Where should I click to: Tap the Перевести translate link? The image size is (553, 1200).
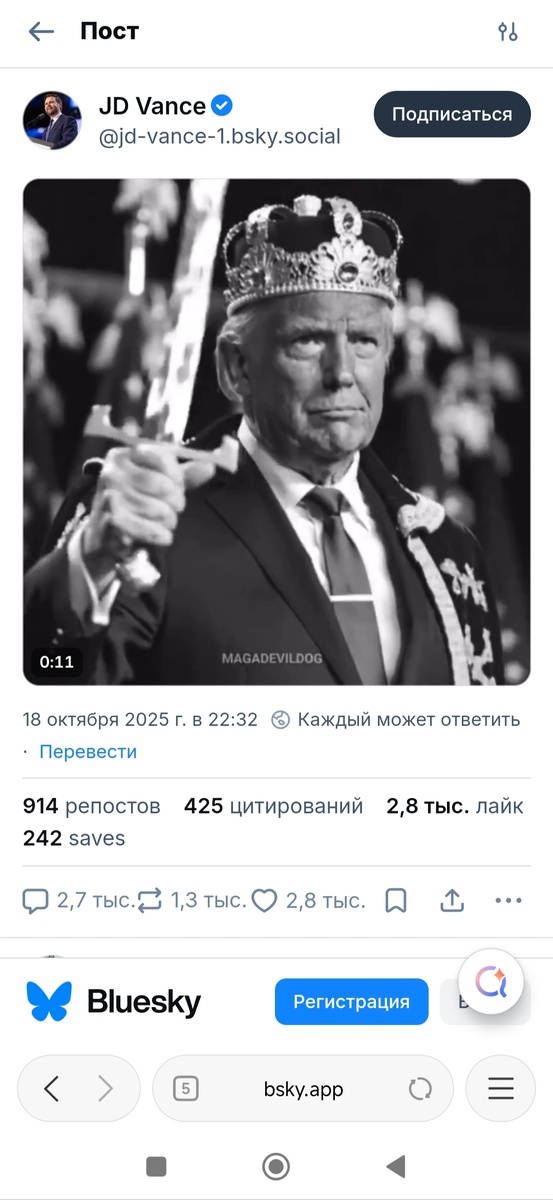click(88, 752)
